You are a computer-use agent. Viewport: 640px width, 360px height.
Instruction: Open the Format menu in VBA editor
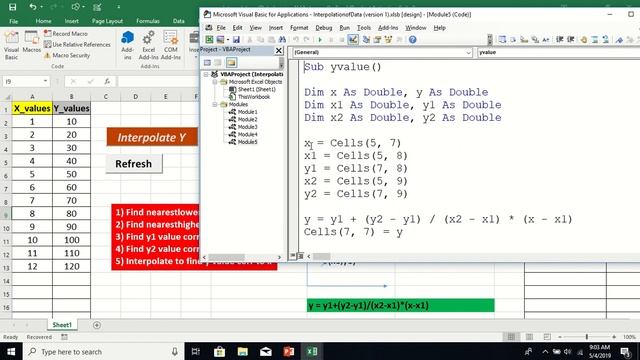[x=299, y=28]
